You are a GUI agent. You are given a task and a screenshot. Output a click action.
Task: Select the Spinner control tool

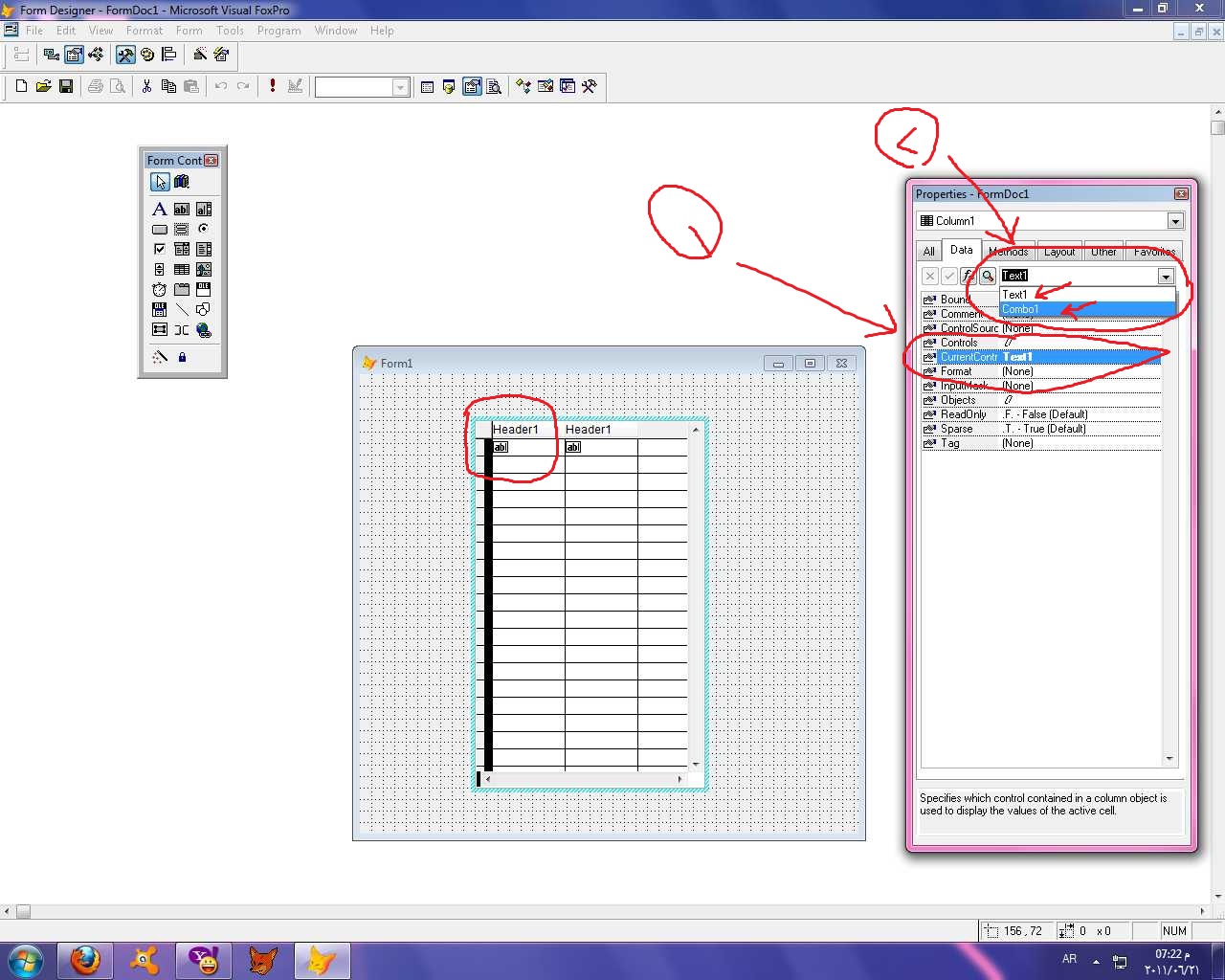(x=160, y=269)
